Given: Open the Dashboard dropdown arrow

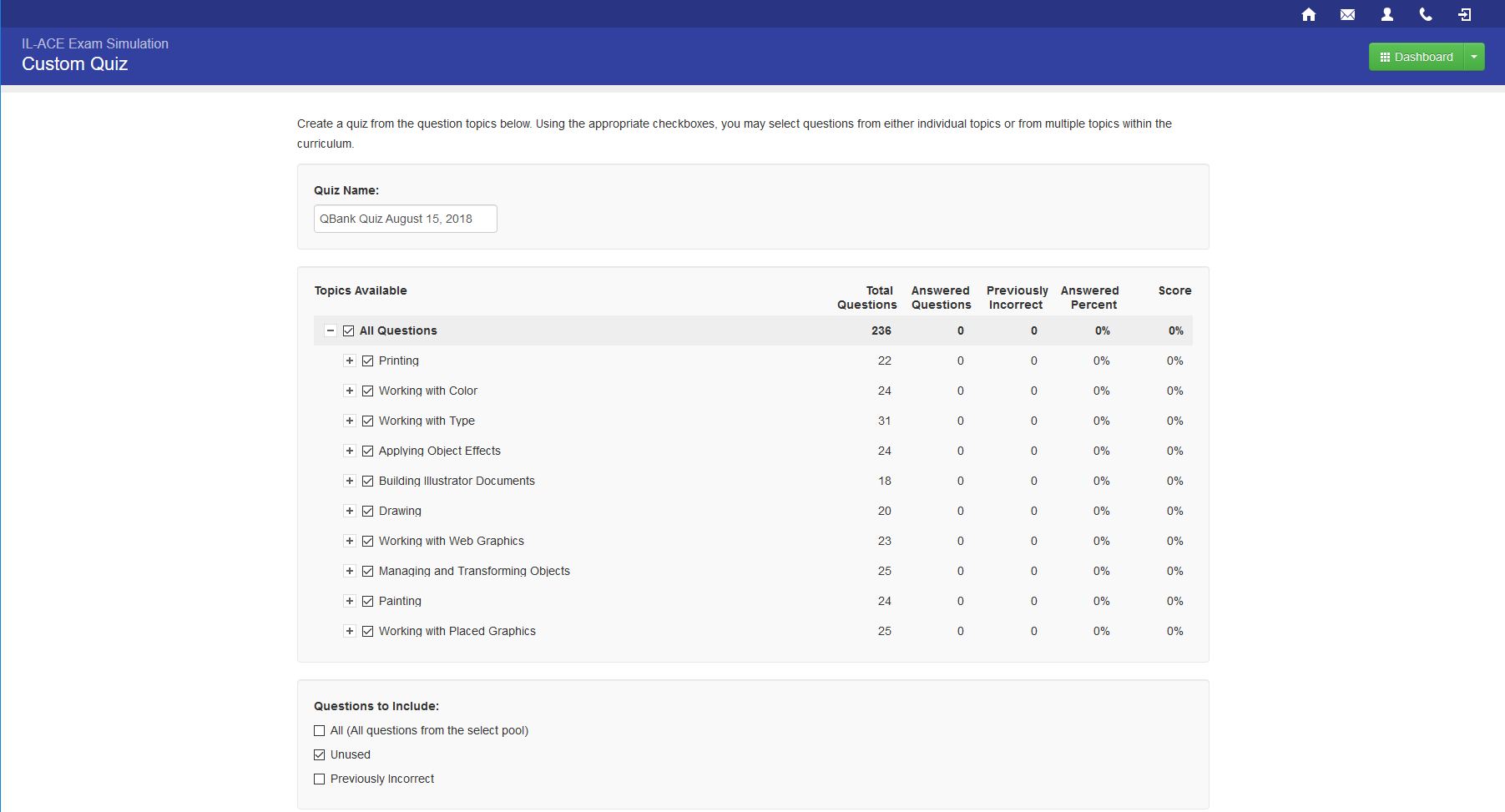Looking at the screenshot, I should 1474,57.
